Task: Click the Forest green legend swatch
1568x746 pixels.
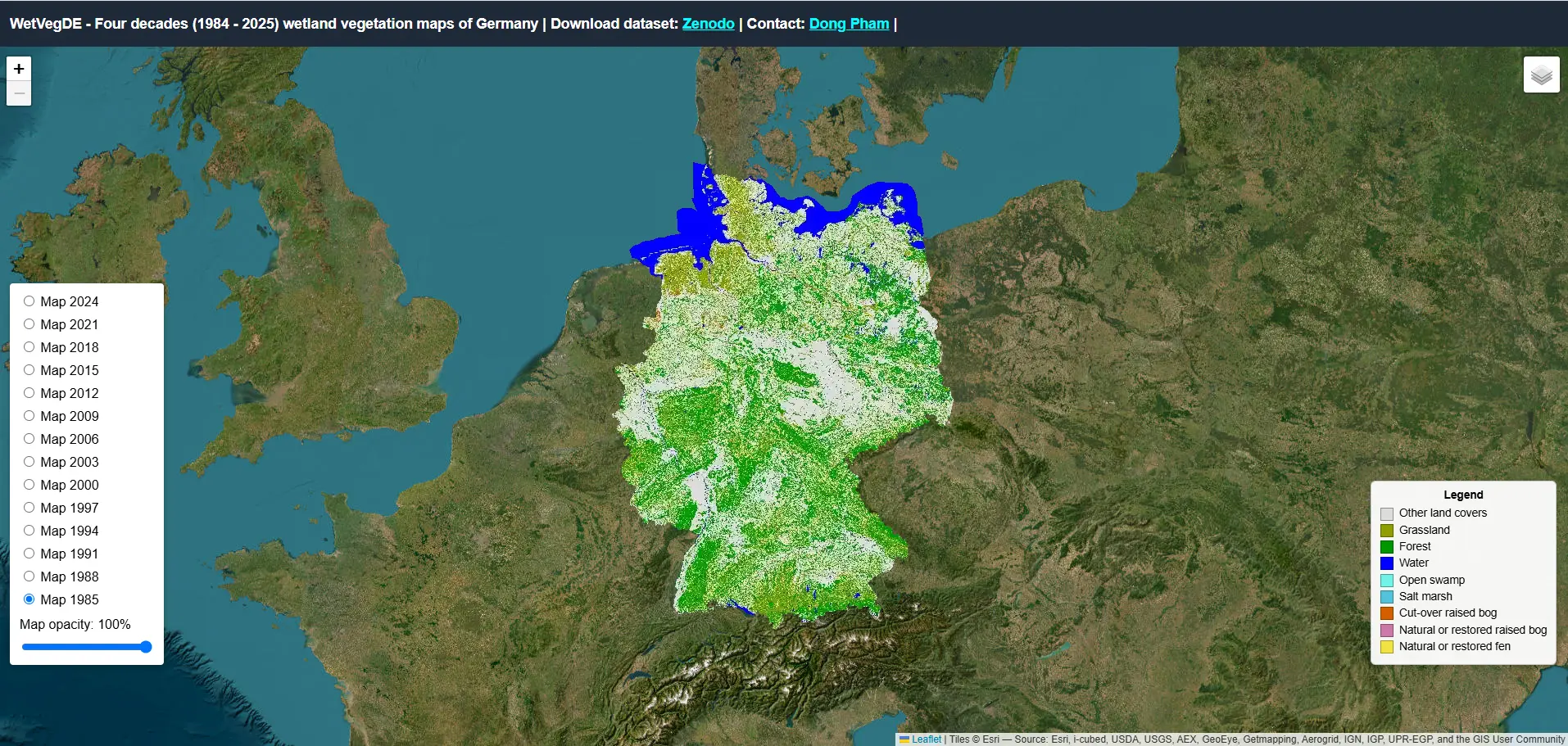Action: point(1387,547)
